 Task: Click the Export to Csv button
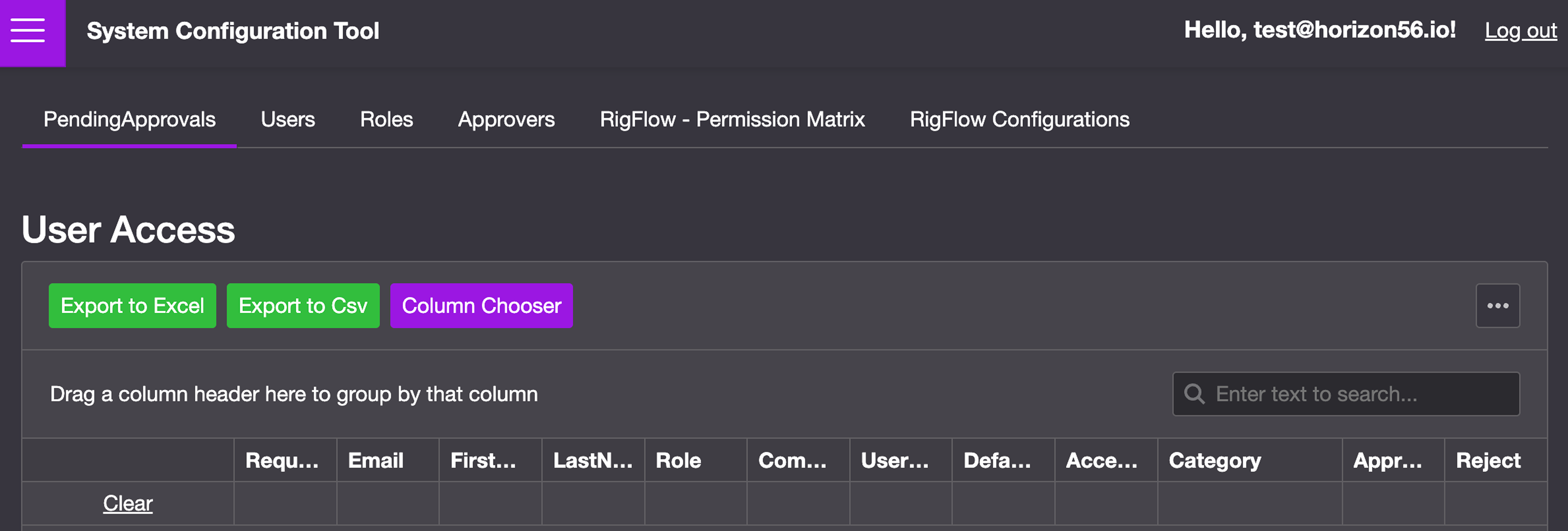pos(303,305)
